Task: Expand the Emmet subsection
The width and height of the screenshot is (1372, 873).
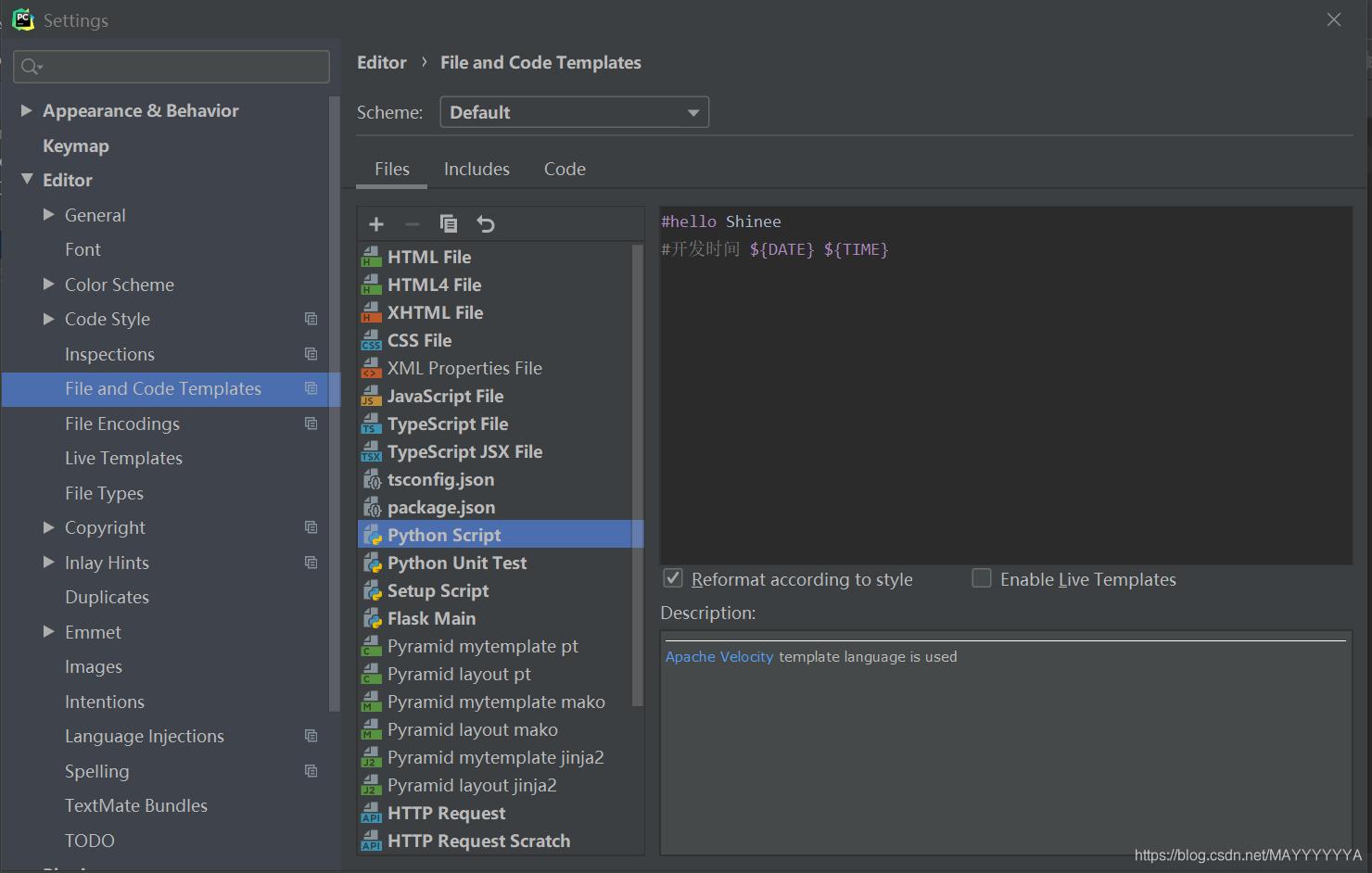Action: click(x=49, y=631)
